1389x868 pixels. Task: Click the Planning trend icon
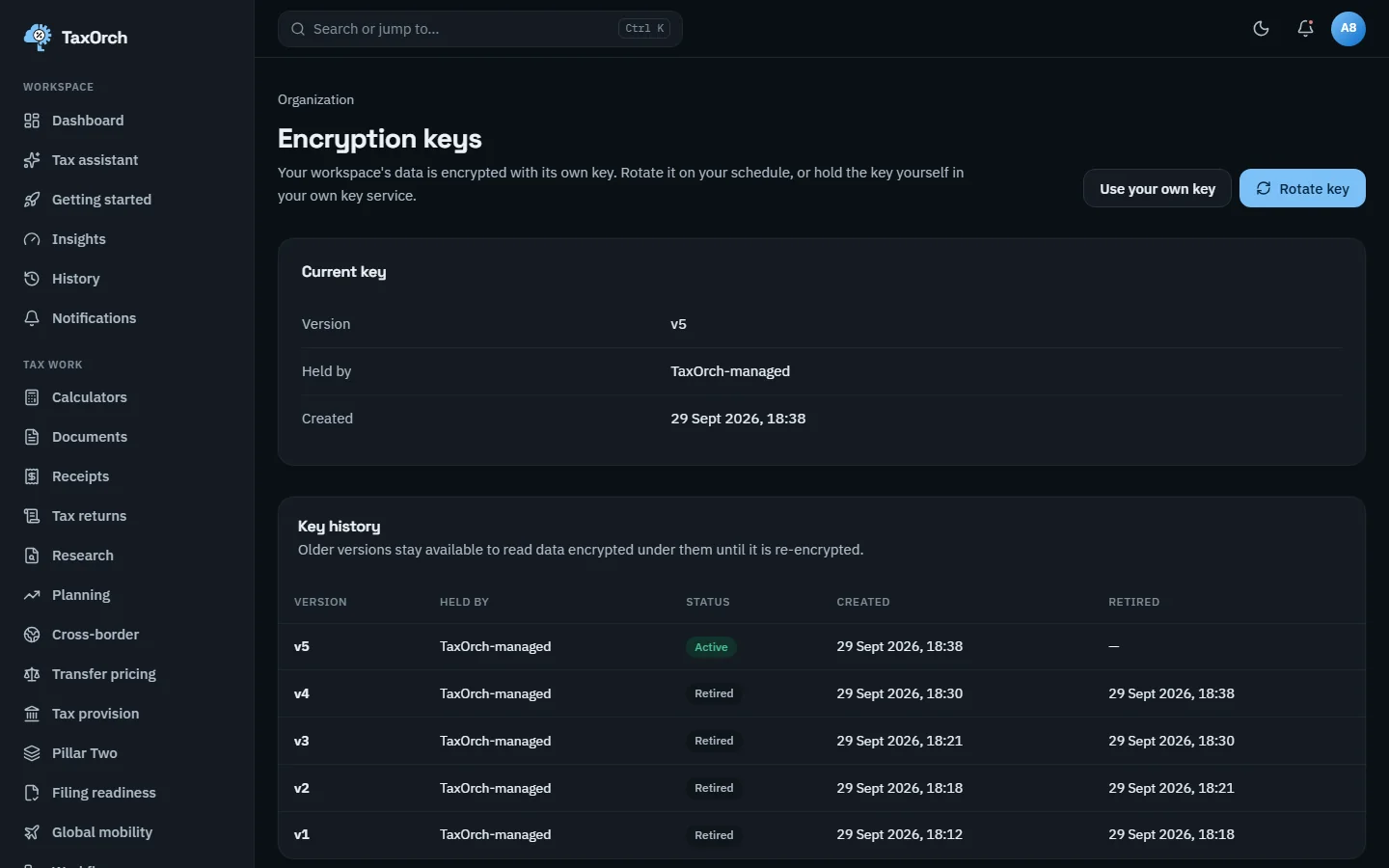pos(32,595)
